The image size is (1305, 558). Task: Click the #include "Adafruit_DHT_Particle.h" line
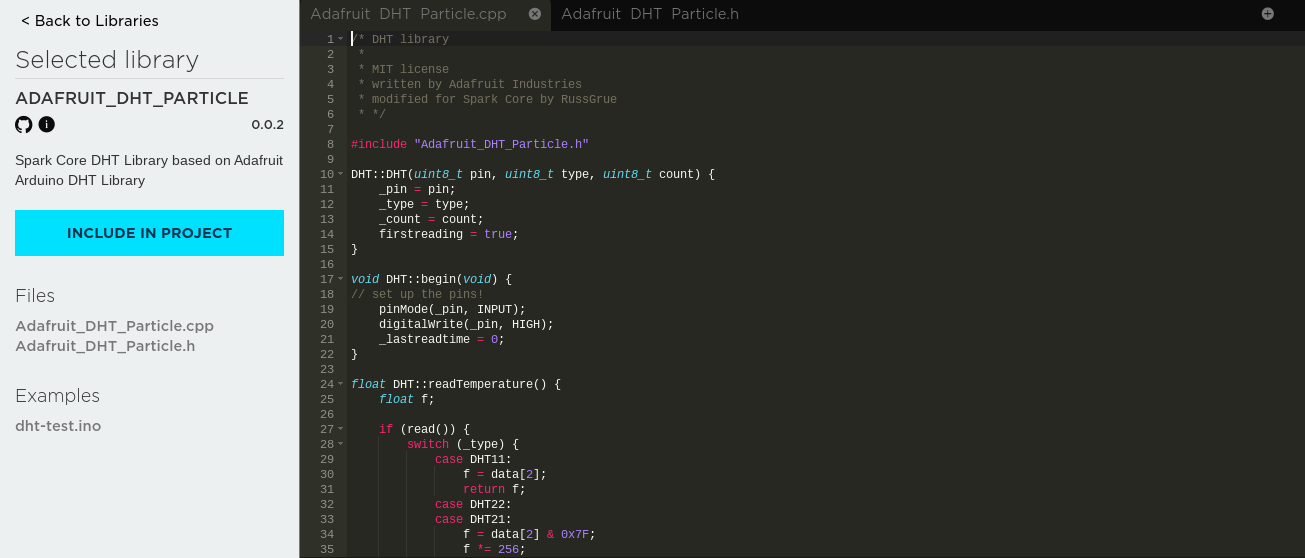click(470, 144)
